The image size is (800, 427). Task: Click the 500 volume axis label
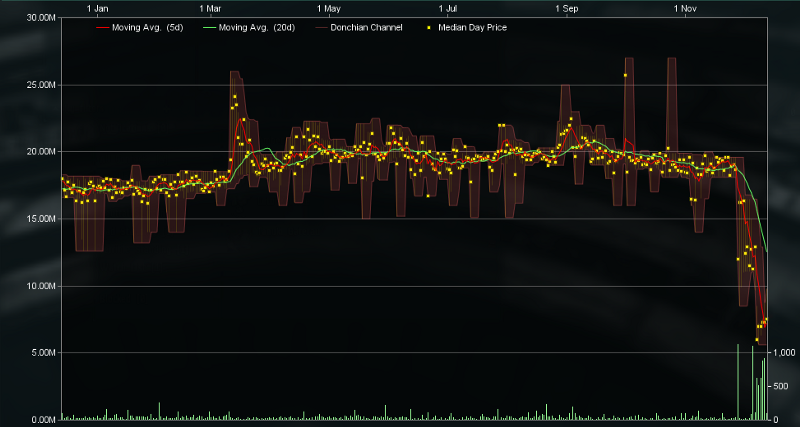click(779, 386)
